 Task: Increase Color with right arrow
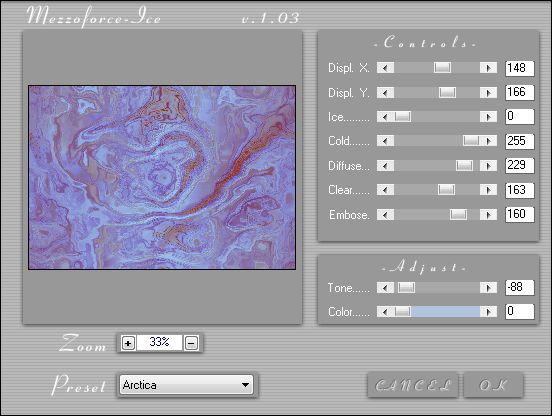click(488, 311)
